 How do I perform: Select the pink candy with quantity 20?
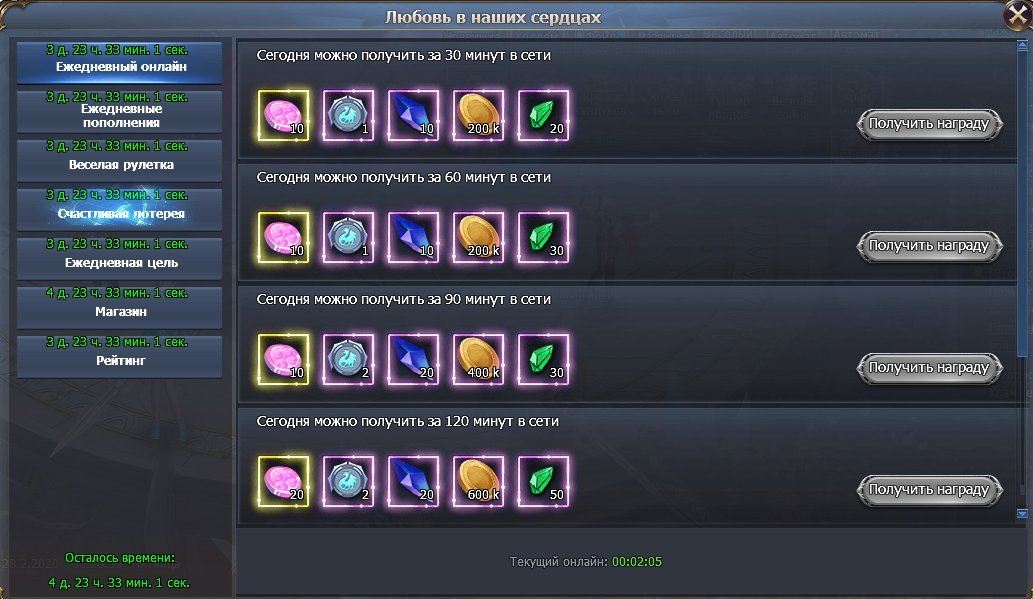point(283,481)
